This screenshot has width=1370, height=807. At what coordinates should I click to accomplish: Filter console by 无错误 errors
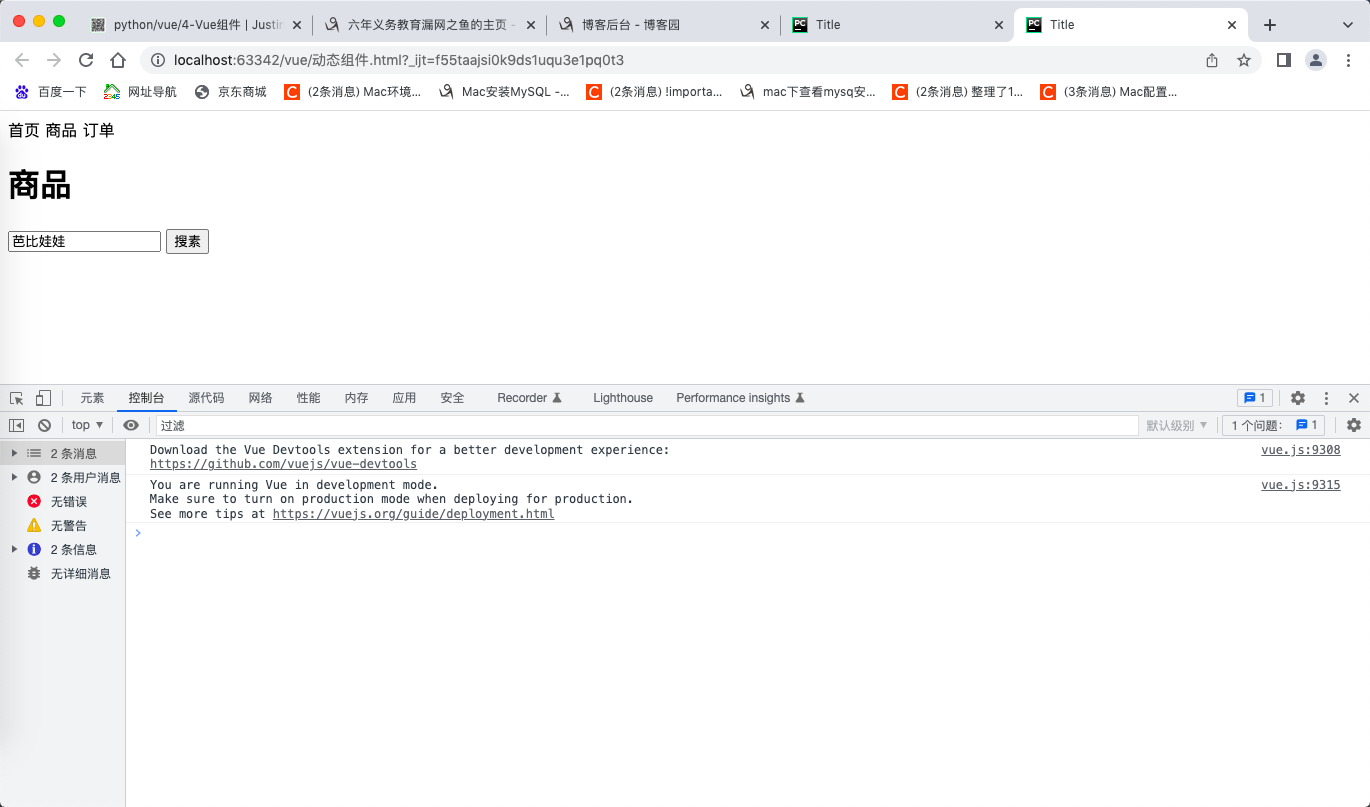point(63,502)
